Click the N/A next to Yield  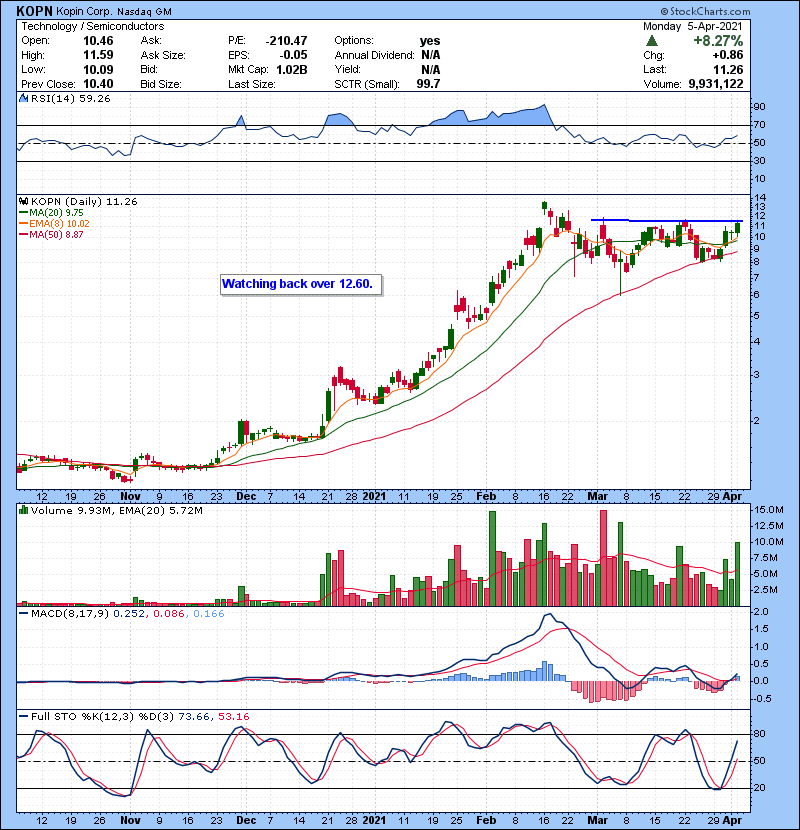tap(430, 69)
